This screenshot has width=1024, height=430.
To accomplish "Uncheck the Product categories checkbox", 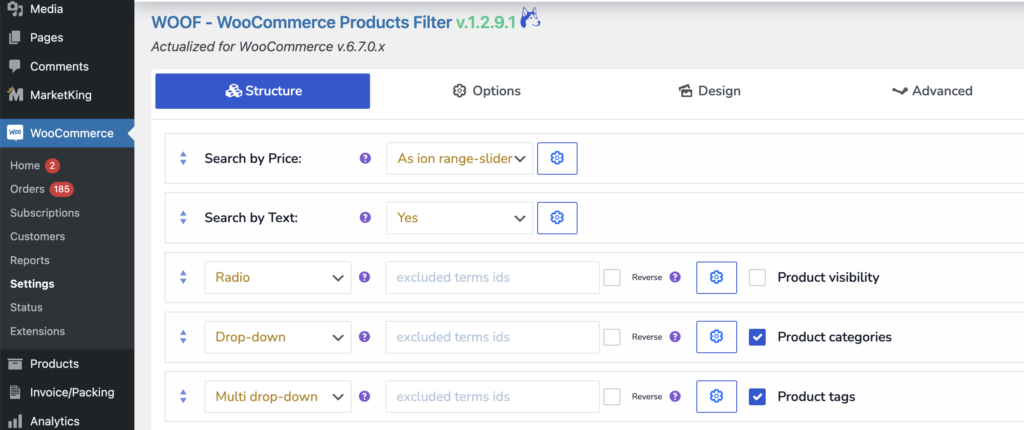I will click(757, 337).
